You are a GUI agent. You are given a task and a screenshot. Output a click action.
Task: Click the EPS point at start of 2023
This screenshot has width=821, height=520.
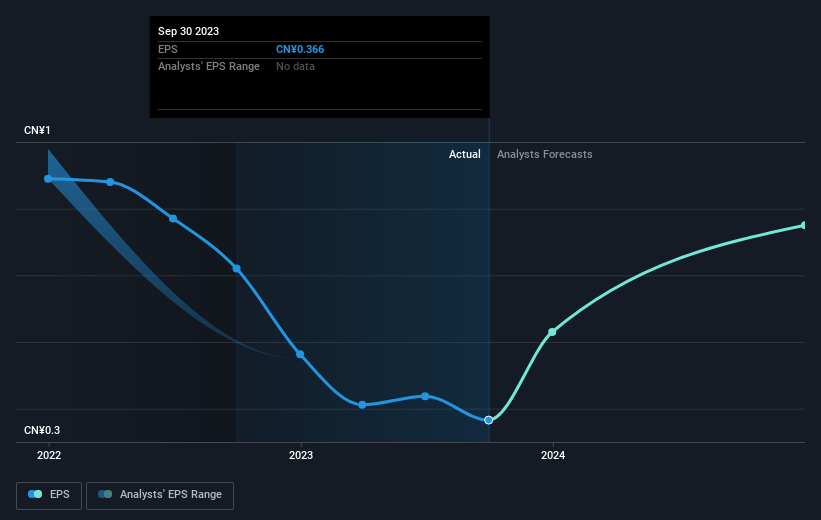coord(300,355)
